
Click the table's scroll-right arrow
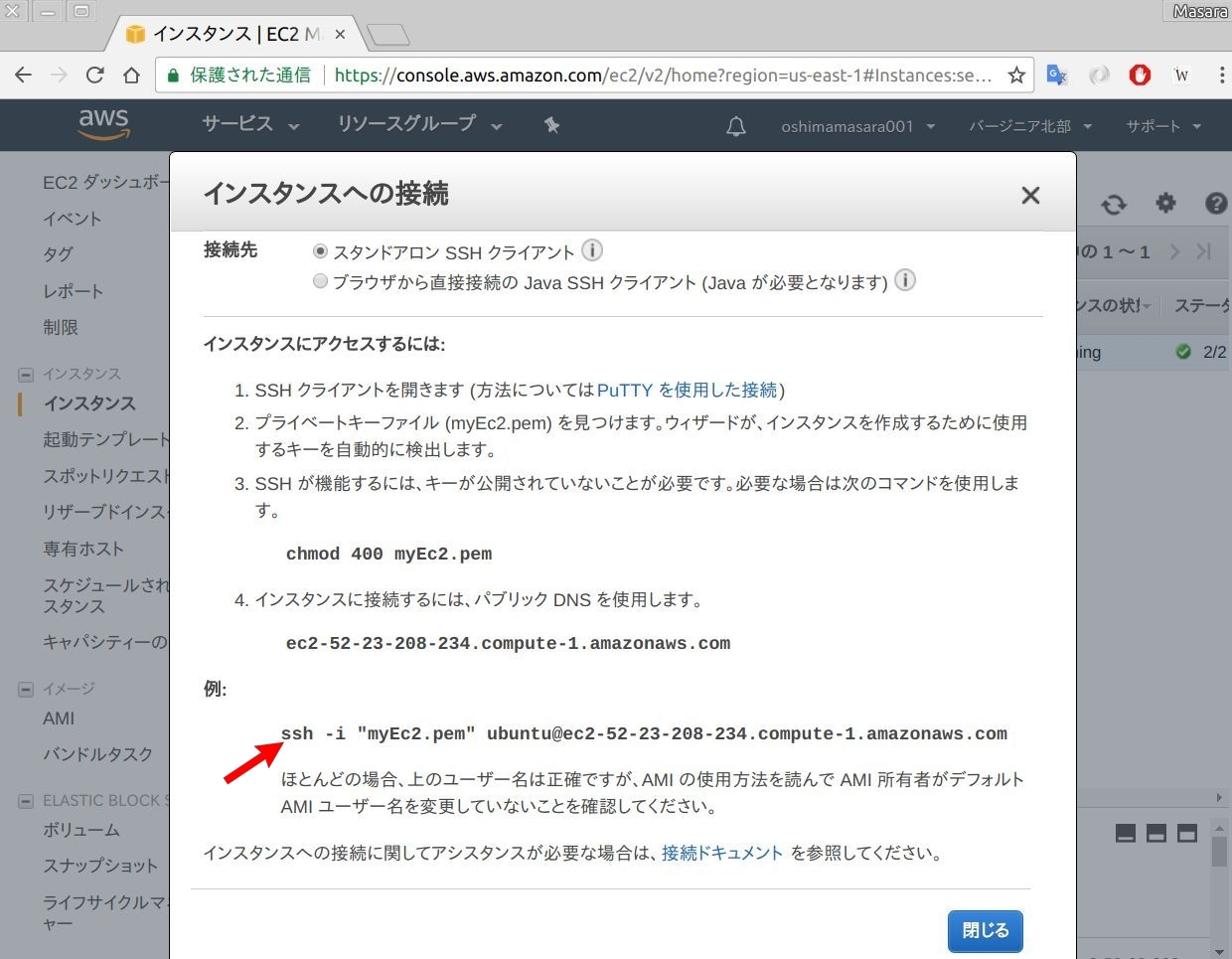pos(1219,797)
